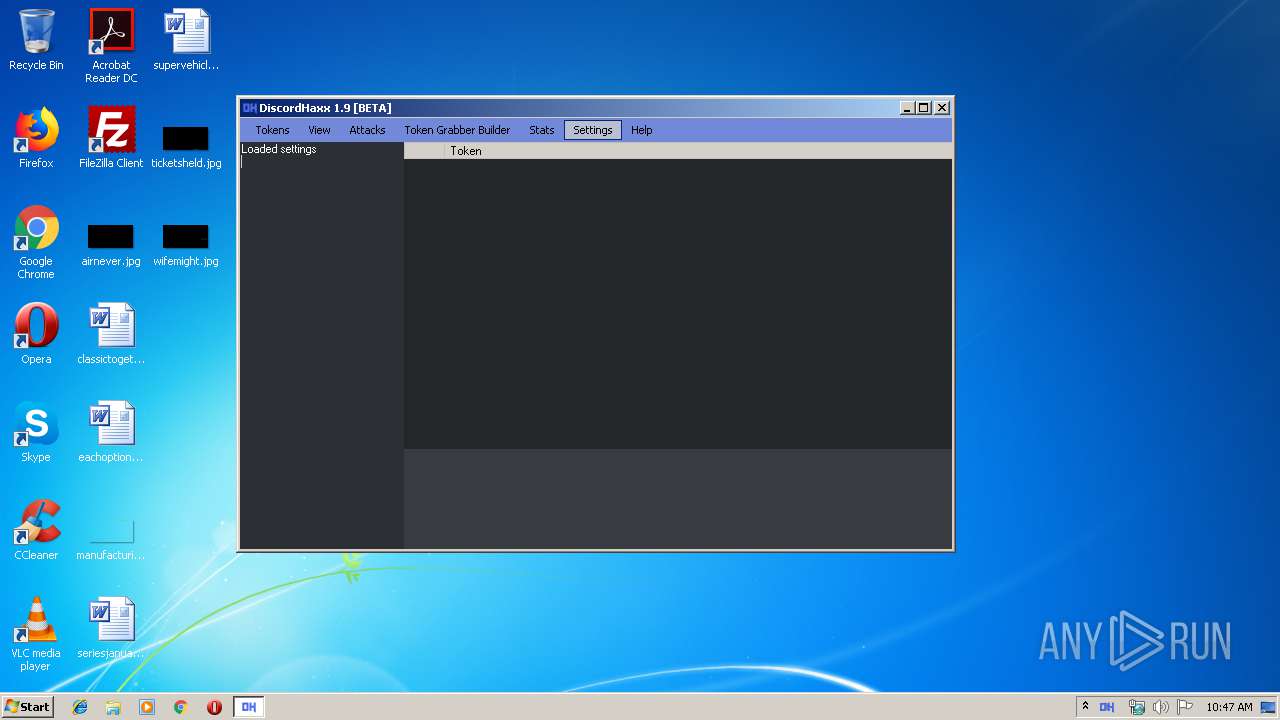This screenshot has width=1280, height=720.
Task: Open the Tokens menu
Action: pos(272,130)
